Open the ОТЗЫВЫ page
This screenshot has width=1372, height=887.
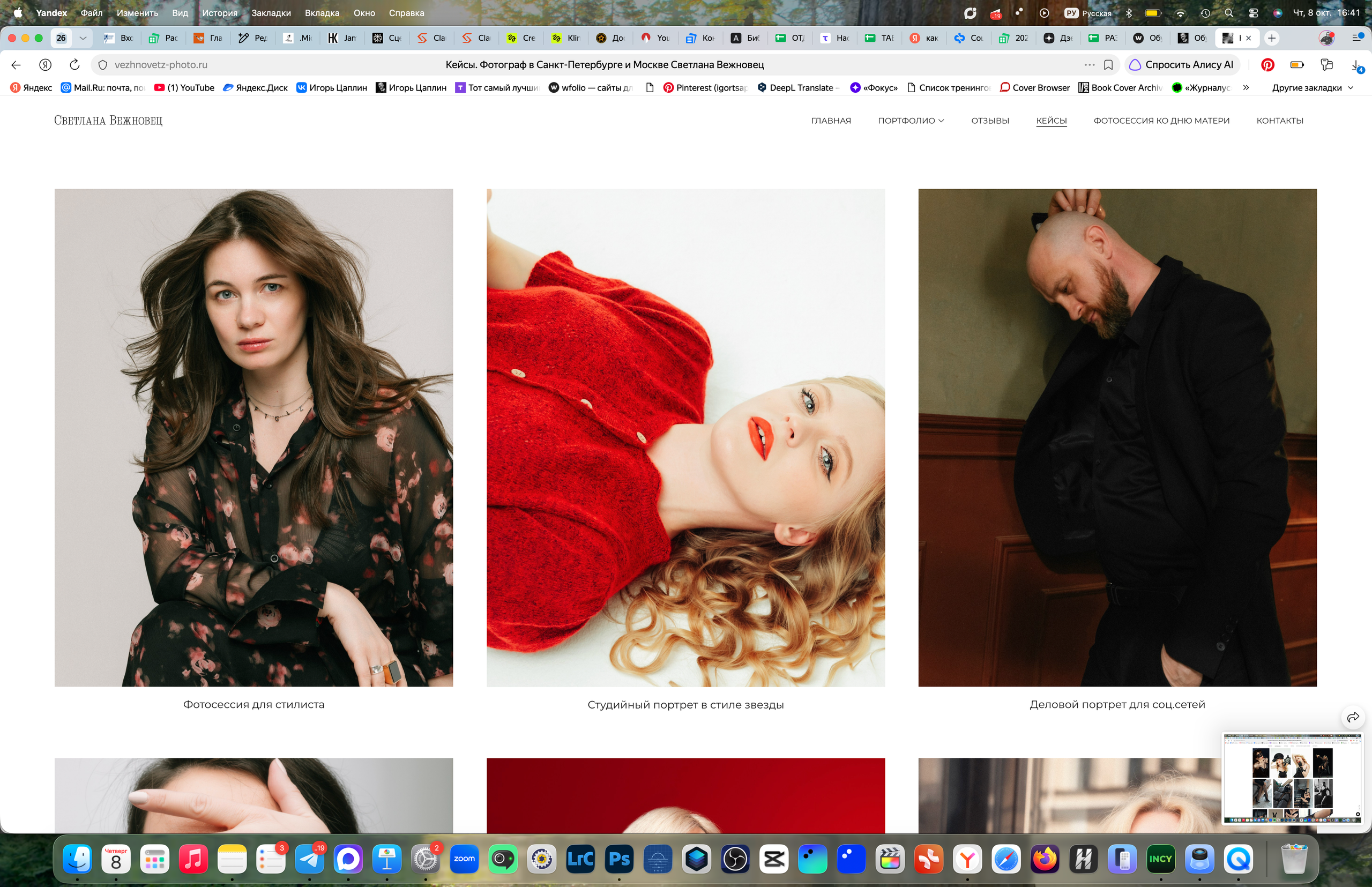pyautogui.click(x=989, y=121)
